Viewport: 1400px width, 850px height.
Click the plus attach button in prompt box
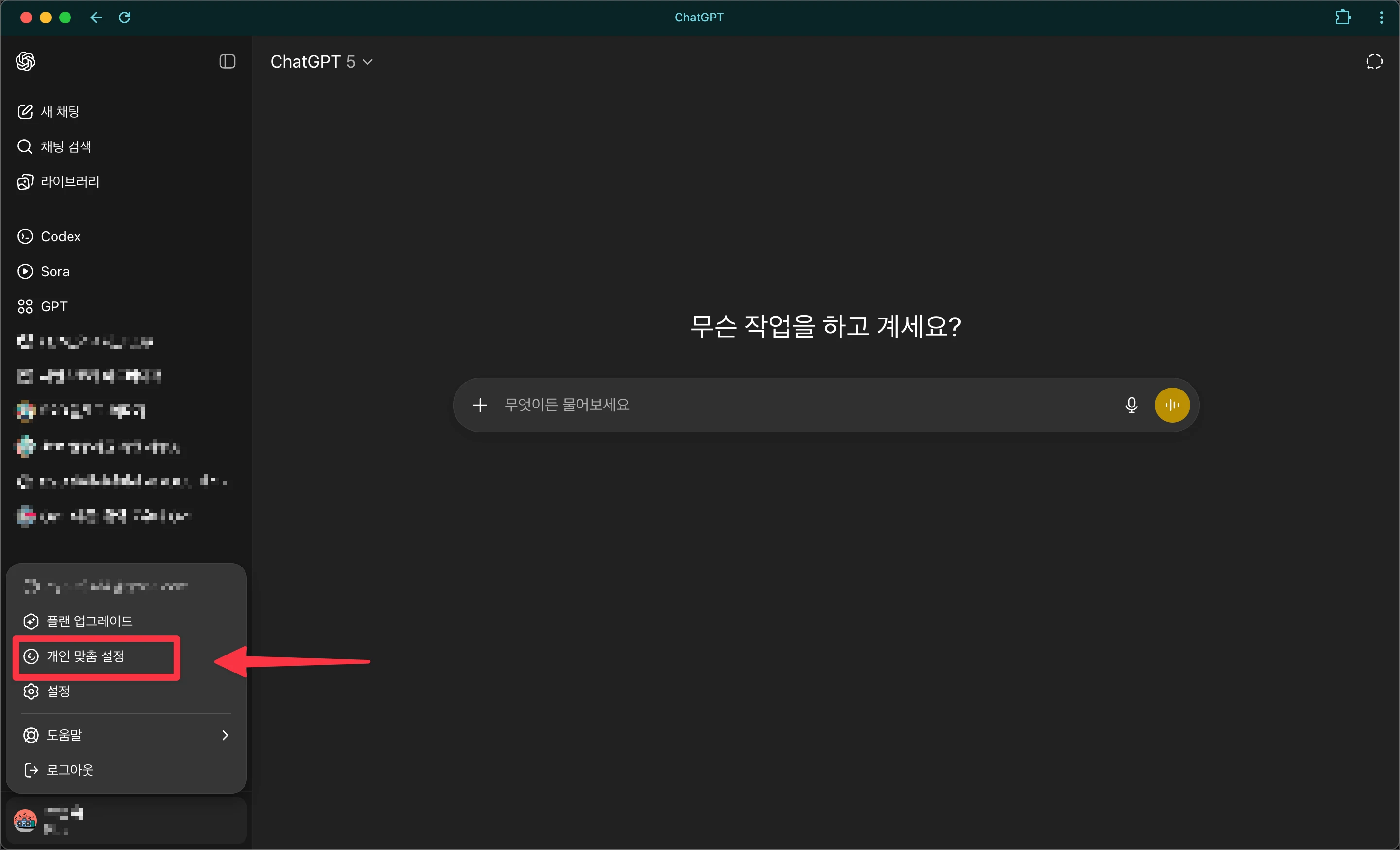coord(480,405)
